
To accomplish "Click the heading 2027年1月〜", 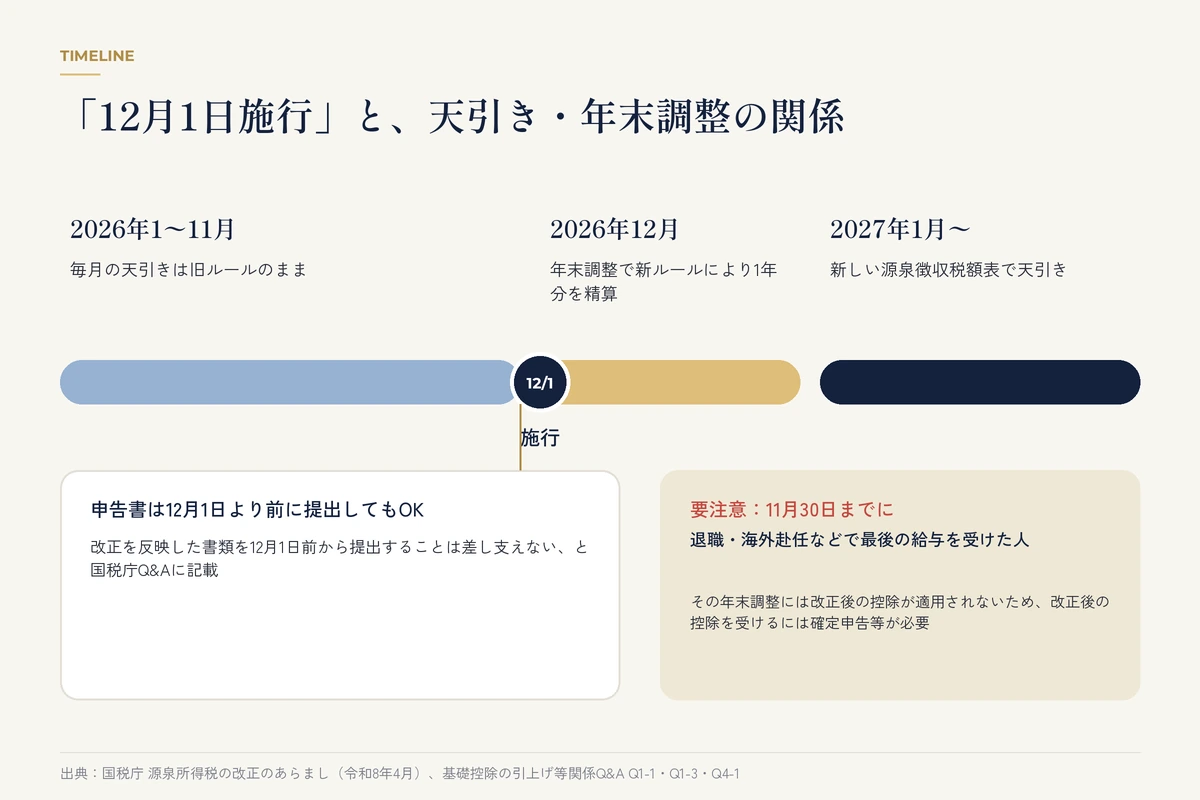I will pos(900,229).
